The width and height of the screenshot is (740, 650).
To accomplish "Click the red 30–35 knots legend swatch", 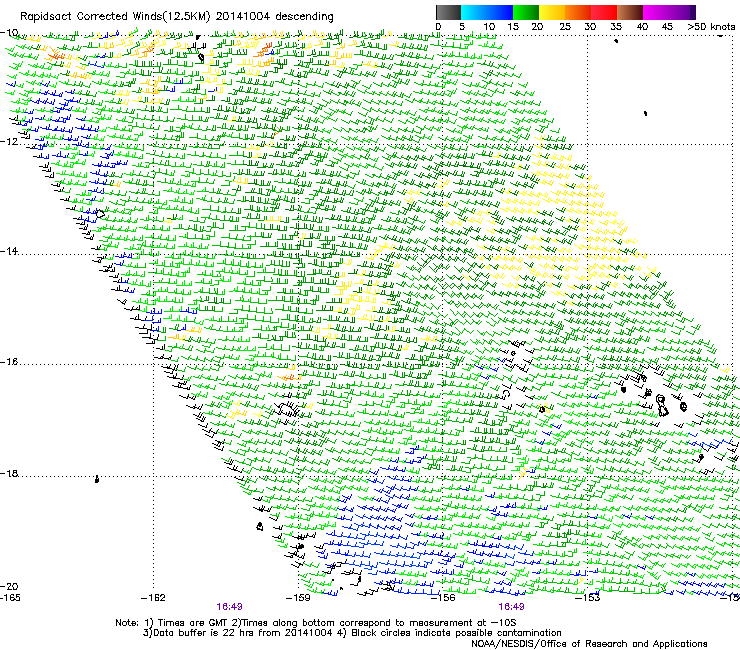I will click(x=604, y=12).
